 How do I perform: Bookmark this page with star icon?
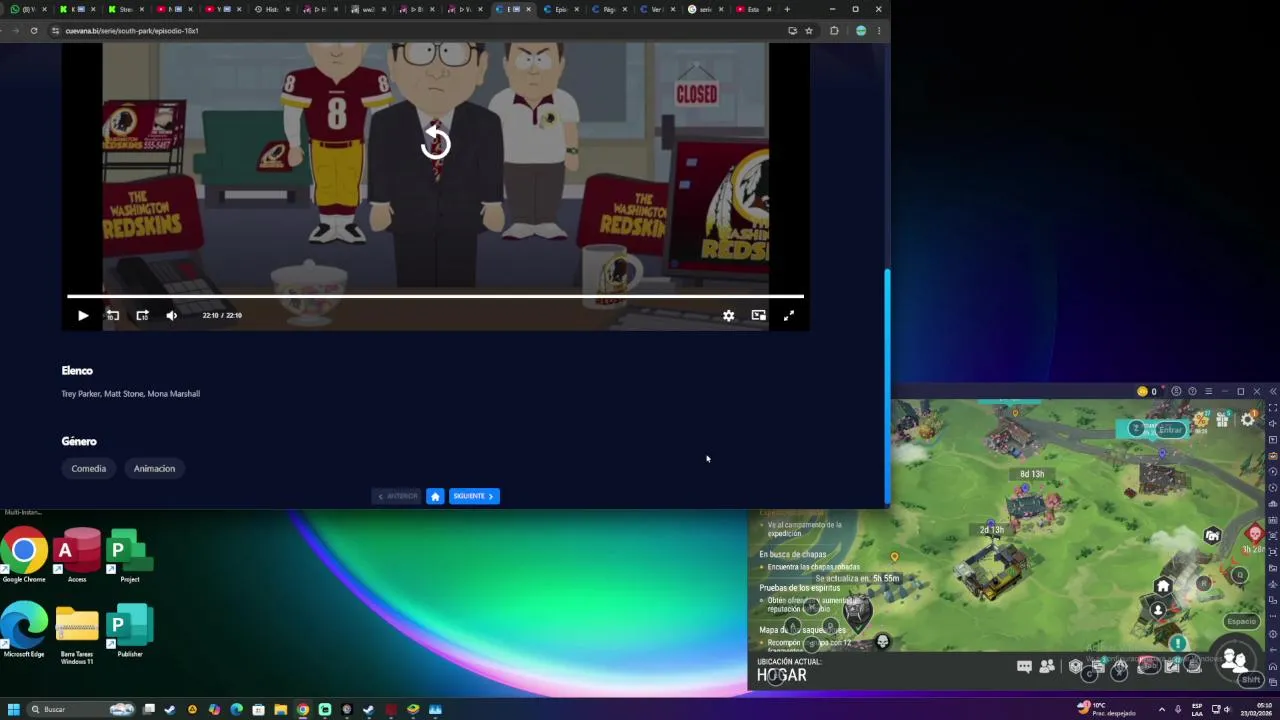pos(809,31)
